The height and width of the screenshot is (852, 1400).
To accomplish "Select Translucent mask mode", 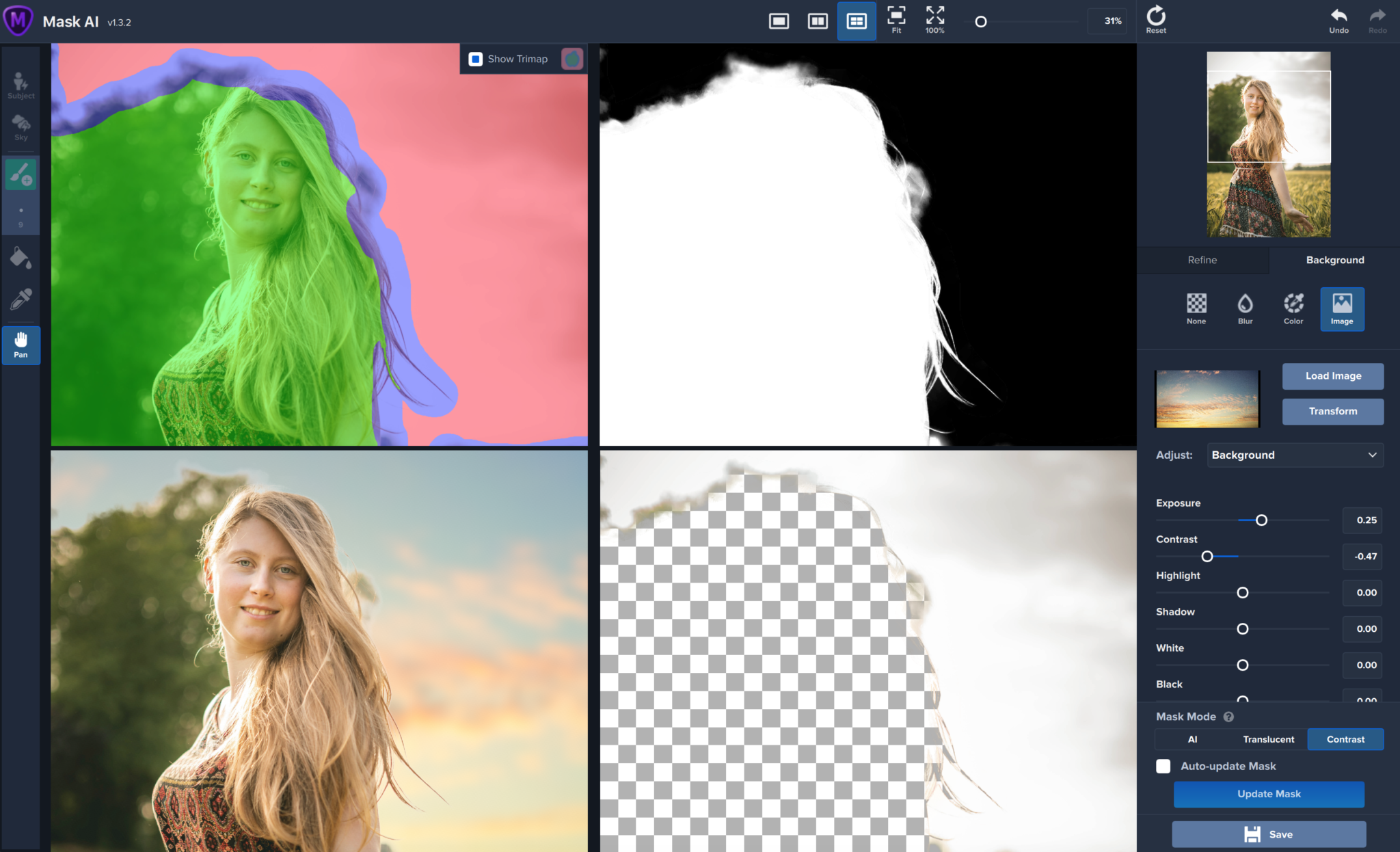I will click(1268, 739).
